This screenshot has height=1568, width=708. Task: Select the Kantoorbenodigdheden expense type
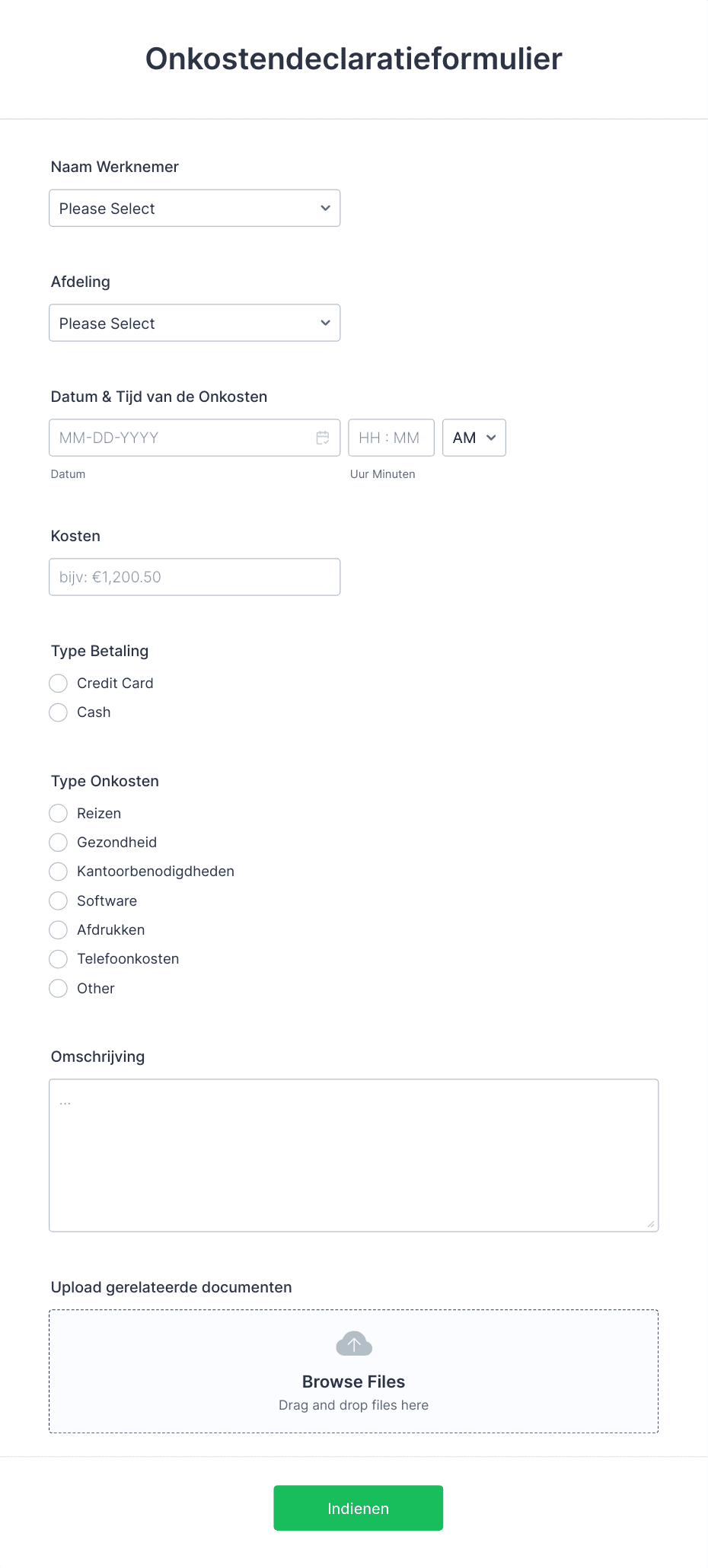click(58, 871)
